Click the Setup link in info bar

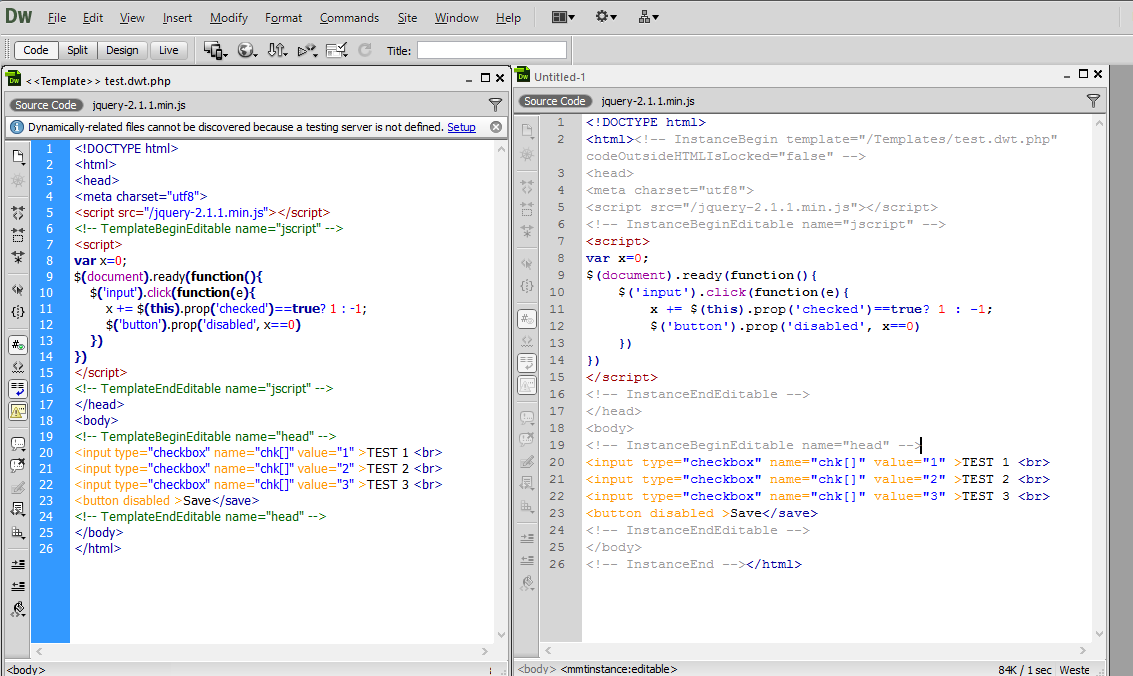click(462, 127)
